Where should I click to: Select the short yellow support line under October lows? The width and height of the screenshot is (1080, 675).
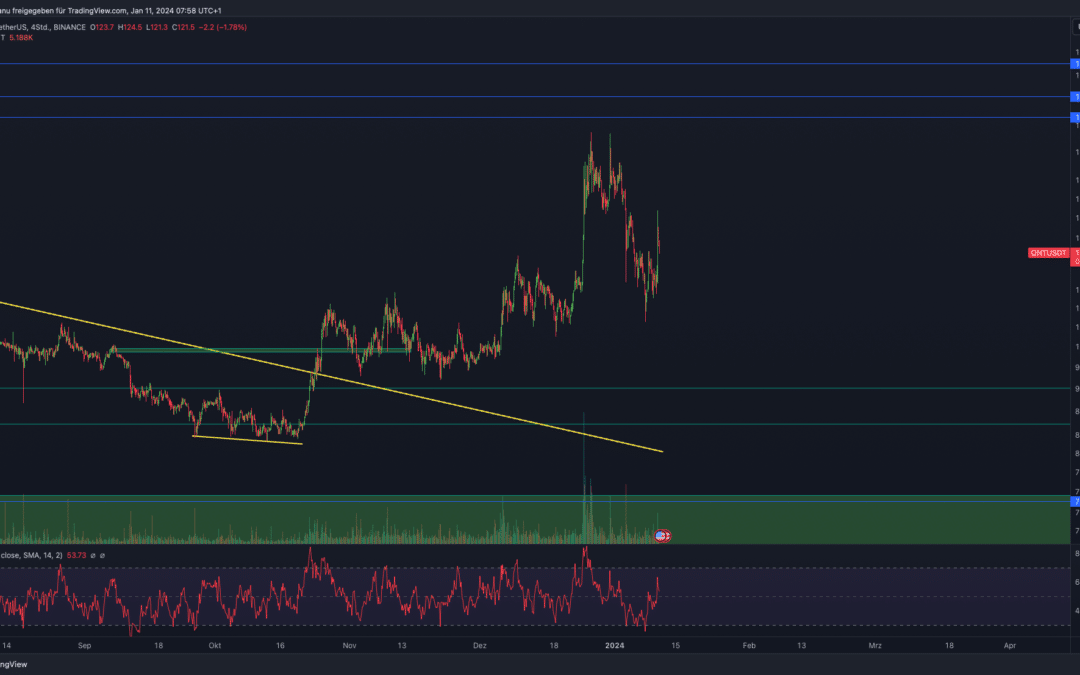tap(247, 439)
